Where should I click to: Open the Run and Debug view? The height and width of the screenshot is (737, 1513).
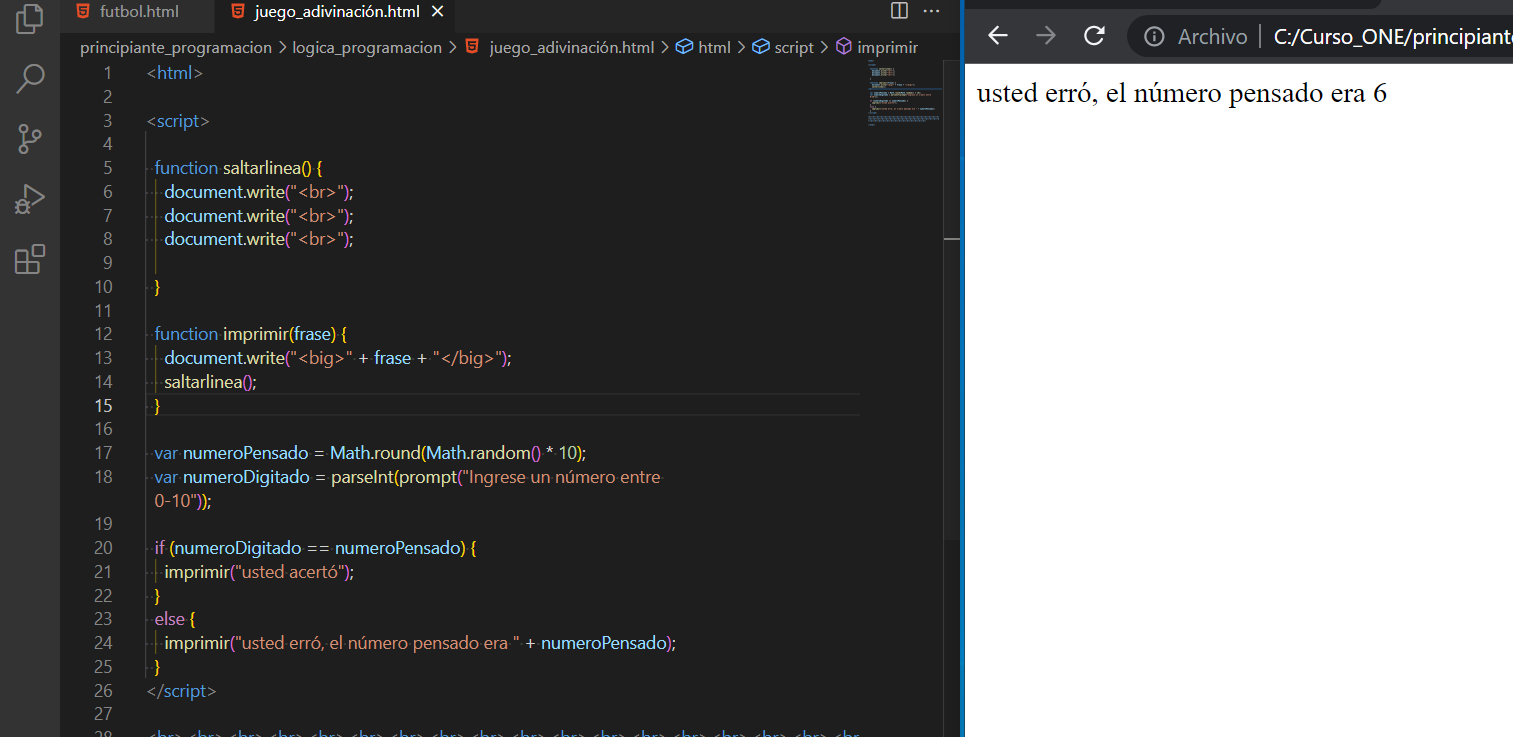click(30, 199)
